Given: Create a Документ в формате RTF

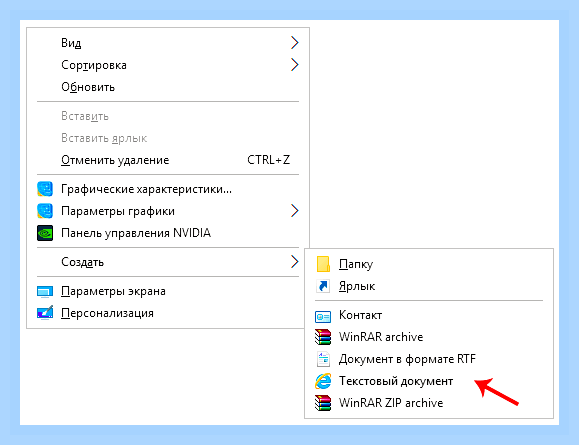Looking at the screenshot, I should pyautogui.click(x=429, y=359).
